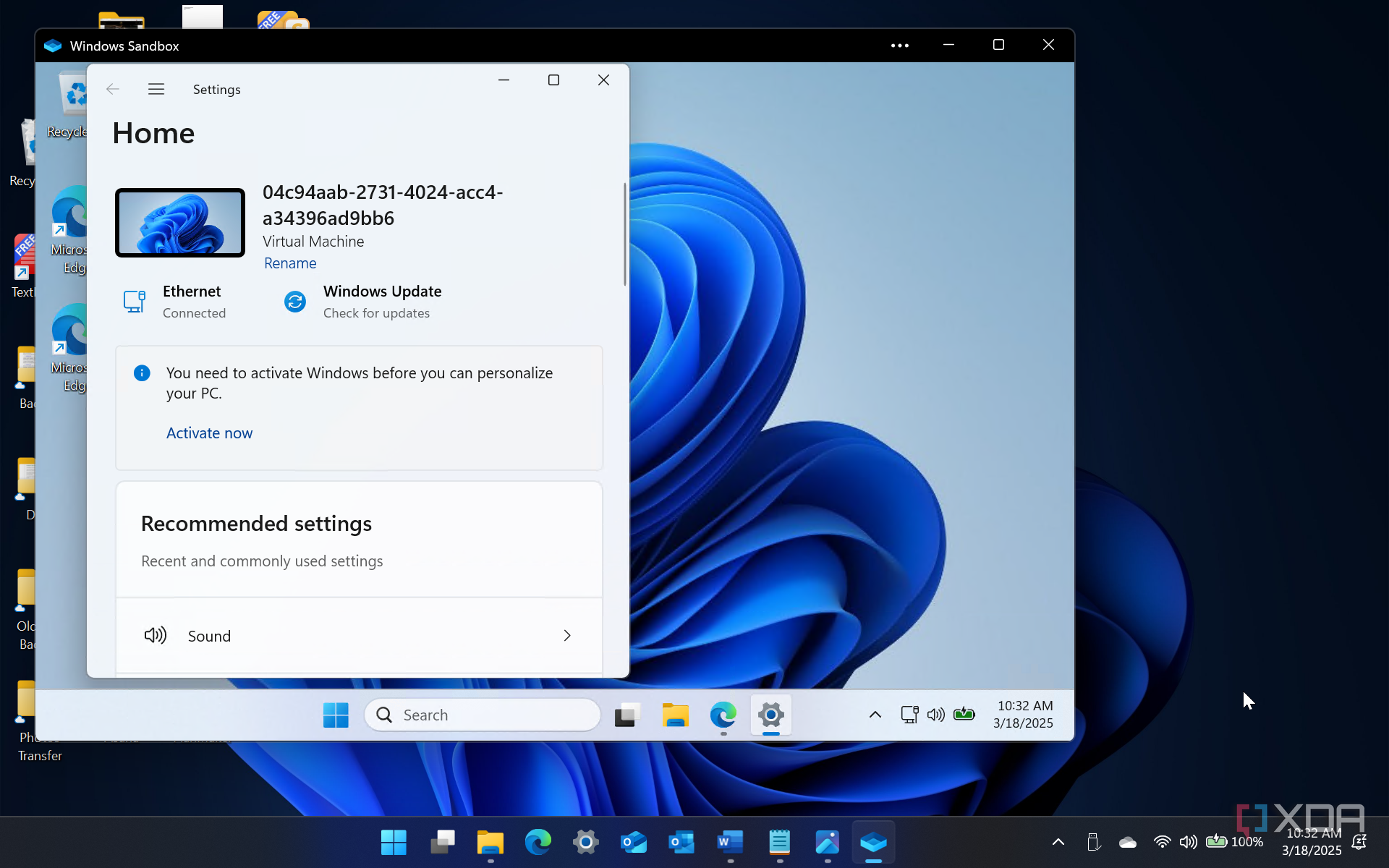Viewport: 1389px width, 868px height.
Task: Open Settings from the host taskbar
Action: pos(586,843)
